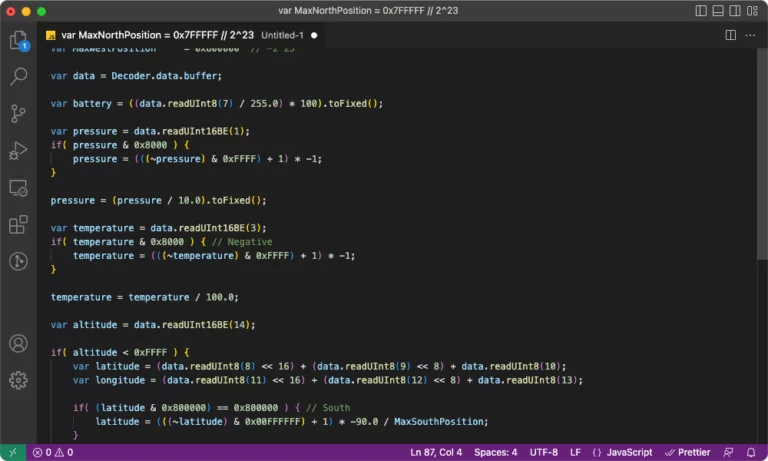The width and height of the screenshot is (768, 461).
Task: Open the Explorer view in activity bar
Action: tap(18, 41)
